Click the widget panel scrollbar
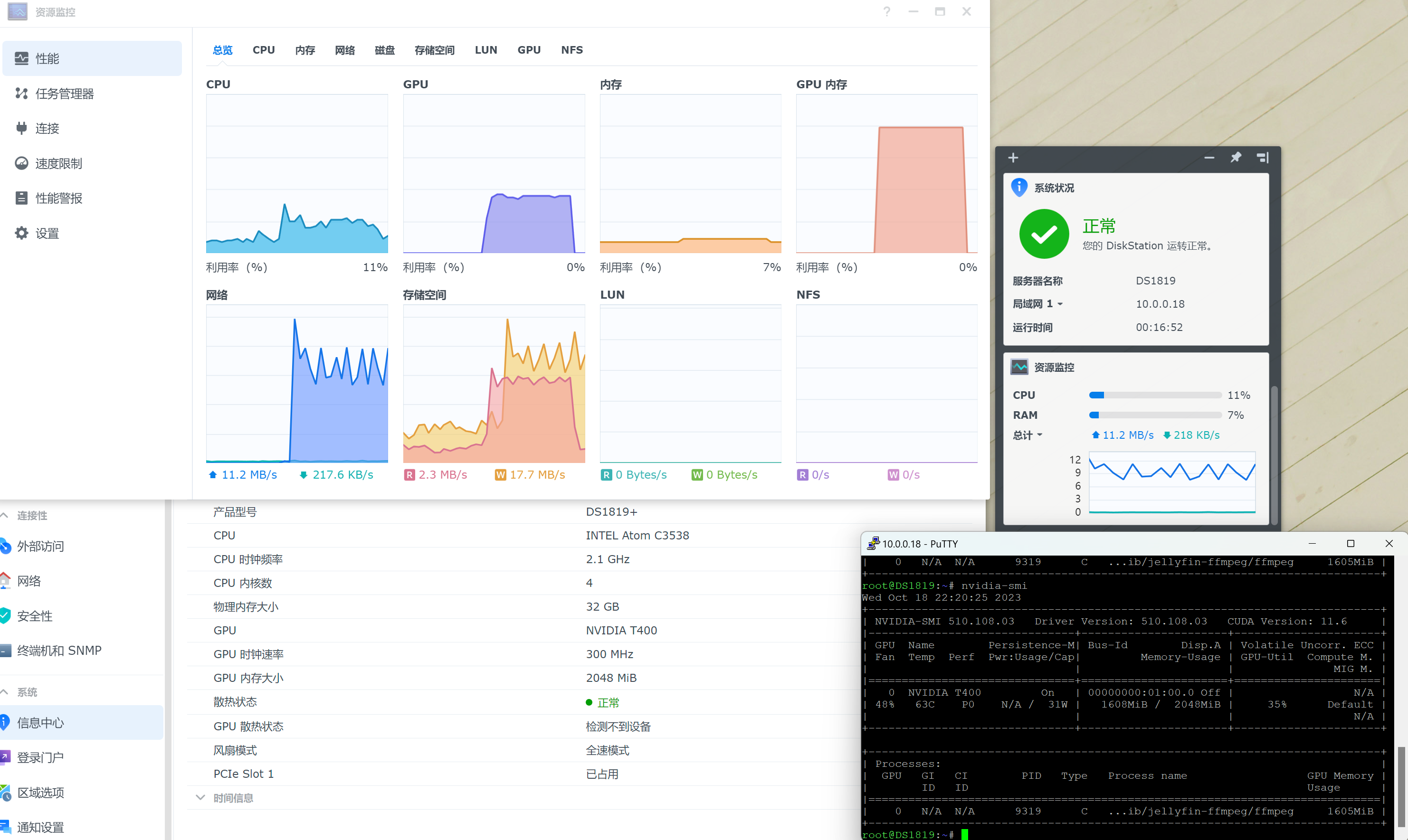Image resolution: width=1408 pixels, height=840 pixels. (1275, 455)
